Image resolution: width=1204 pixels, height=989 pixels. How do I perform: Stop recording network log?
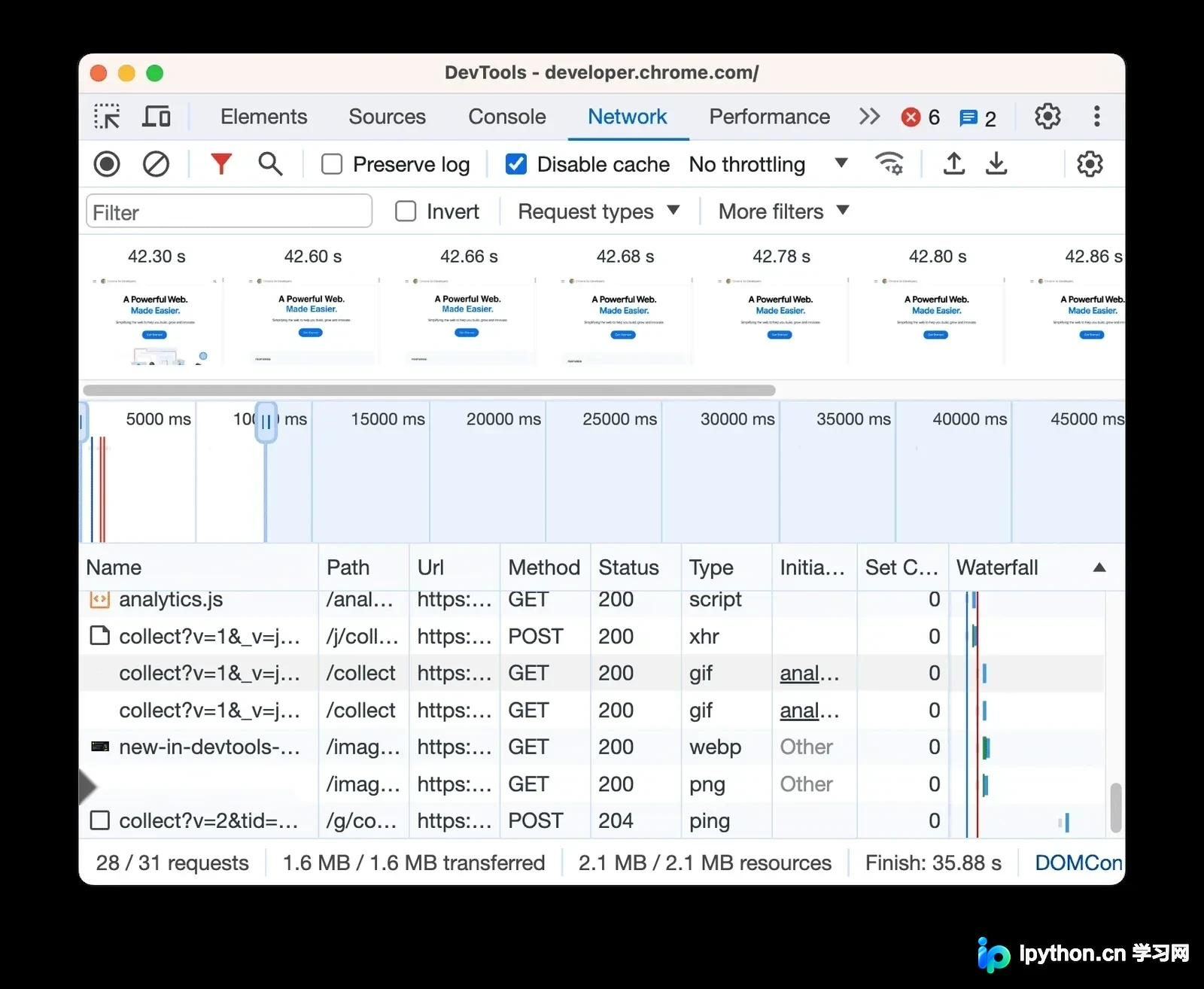point(107,164)
